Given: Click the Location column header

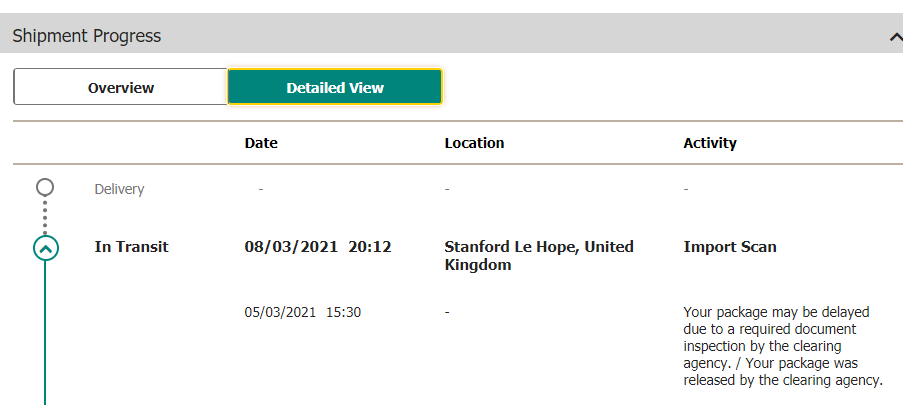Looking at the screenshot, I should pyautogui.click(x=474, y=143).
